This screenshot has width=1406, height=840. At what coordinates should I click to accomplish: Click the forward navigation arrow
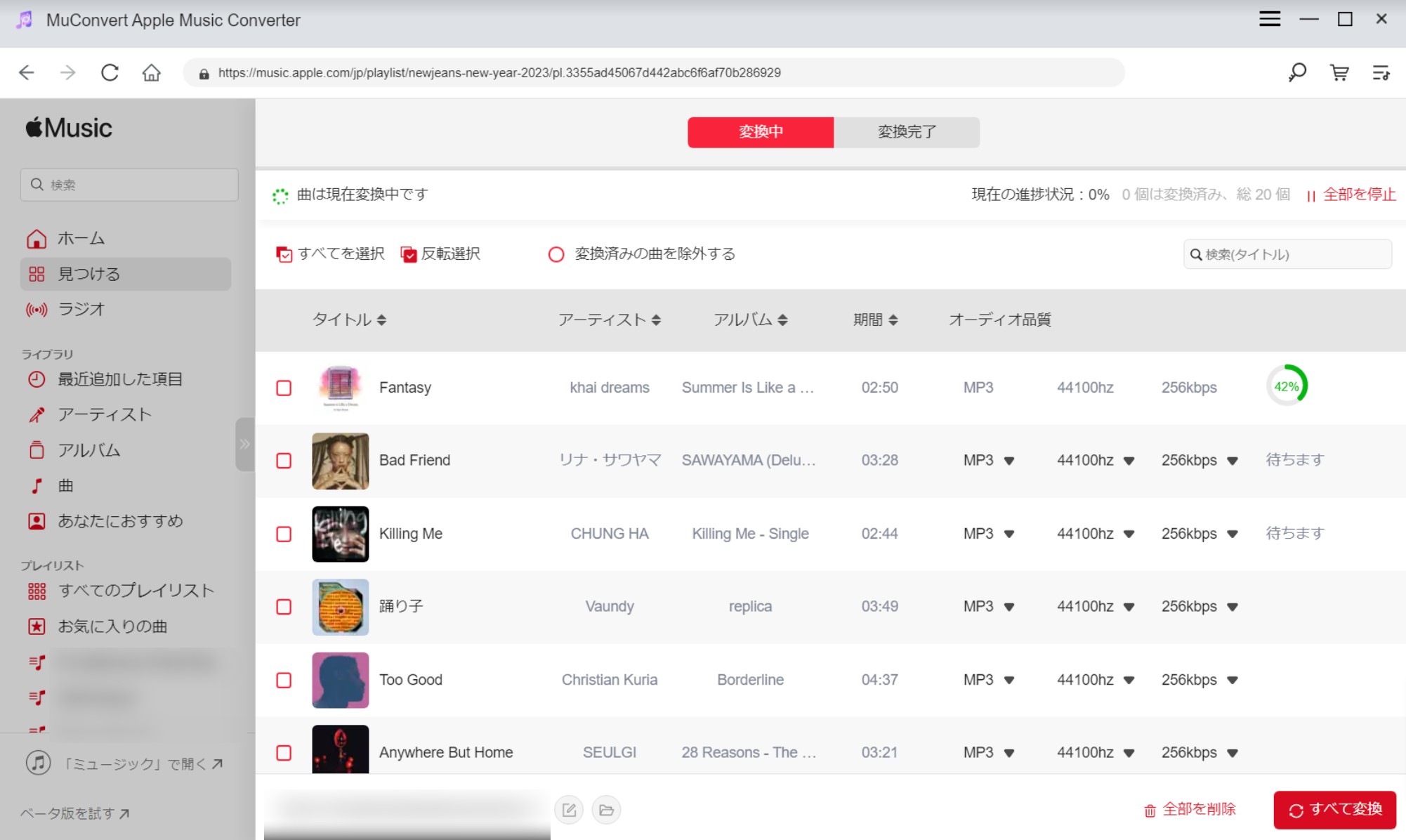[68, 72]
